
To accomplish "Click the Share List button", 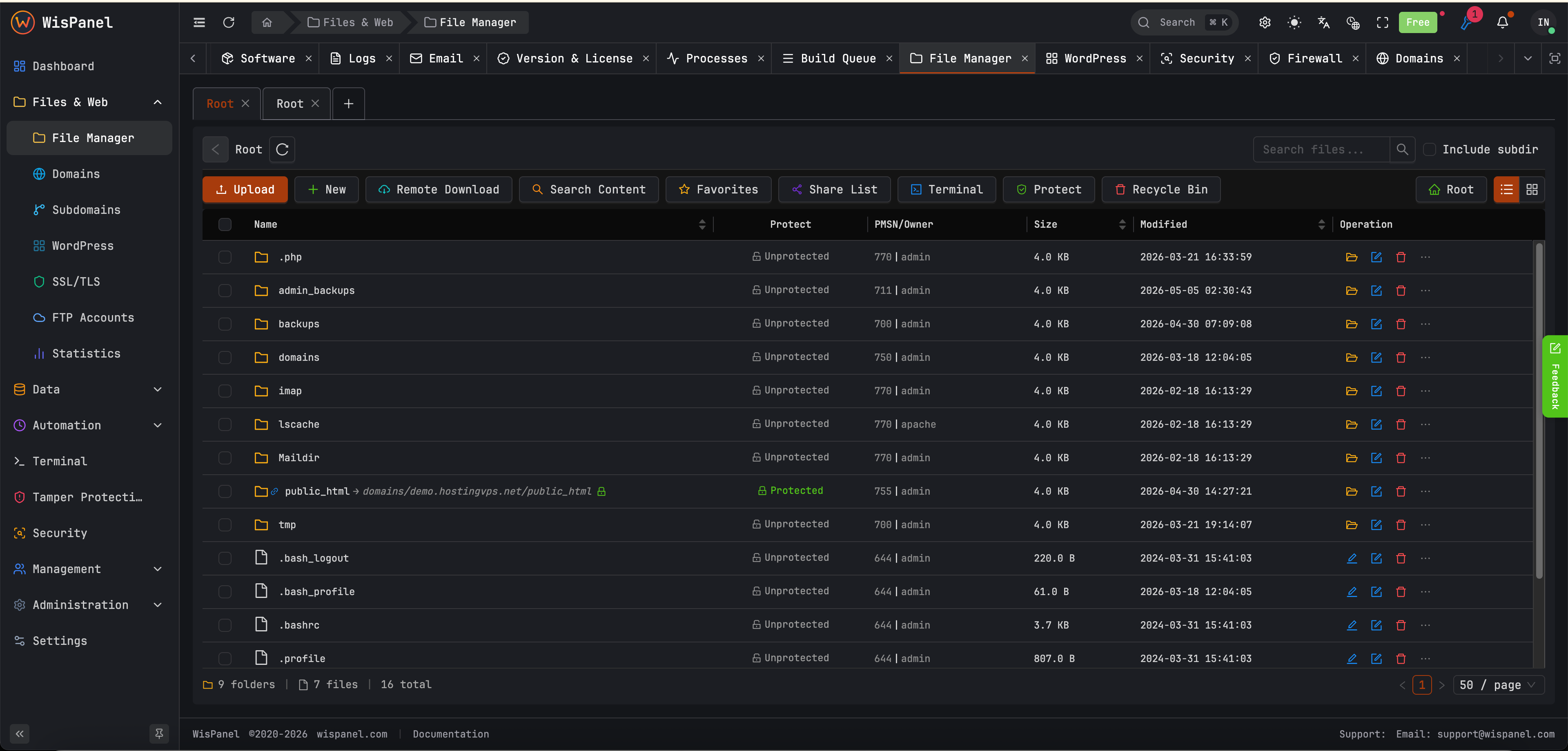I will (x=834, y=189).
